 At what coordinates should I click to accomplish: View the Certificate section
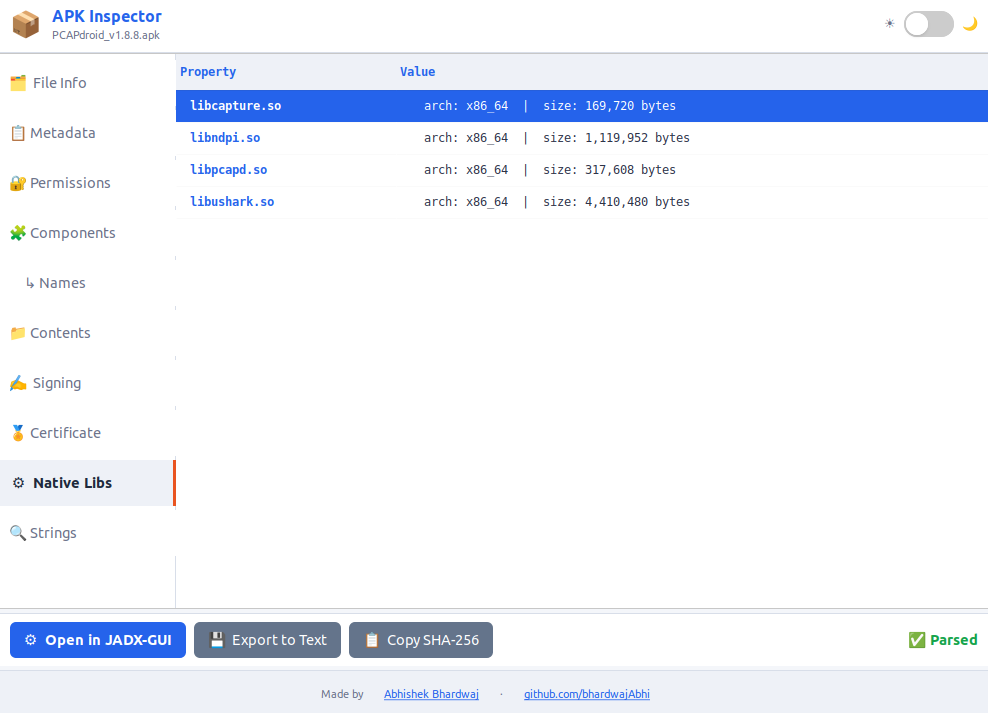click(x=88, y=433)
